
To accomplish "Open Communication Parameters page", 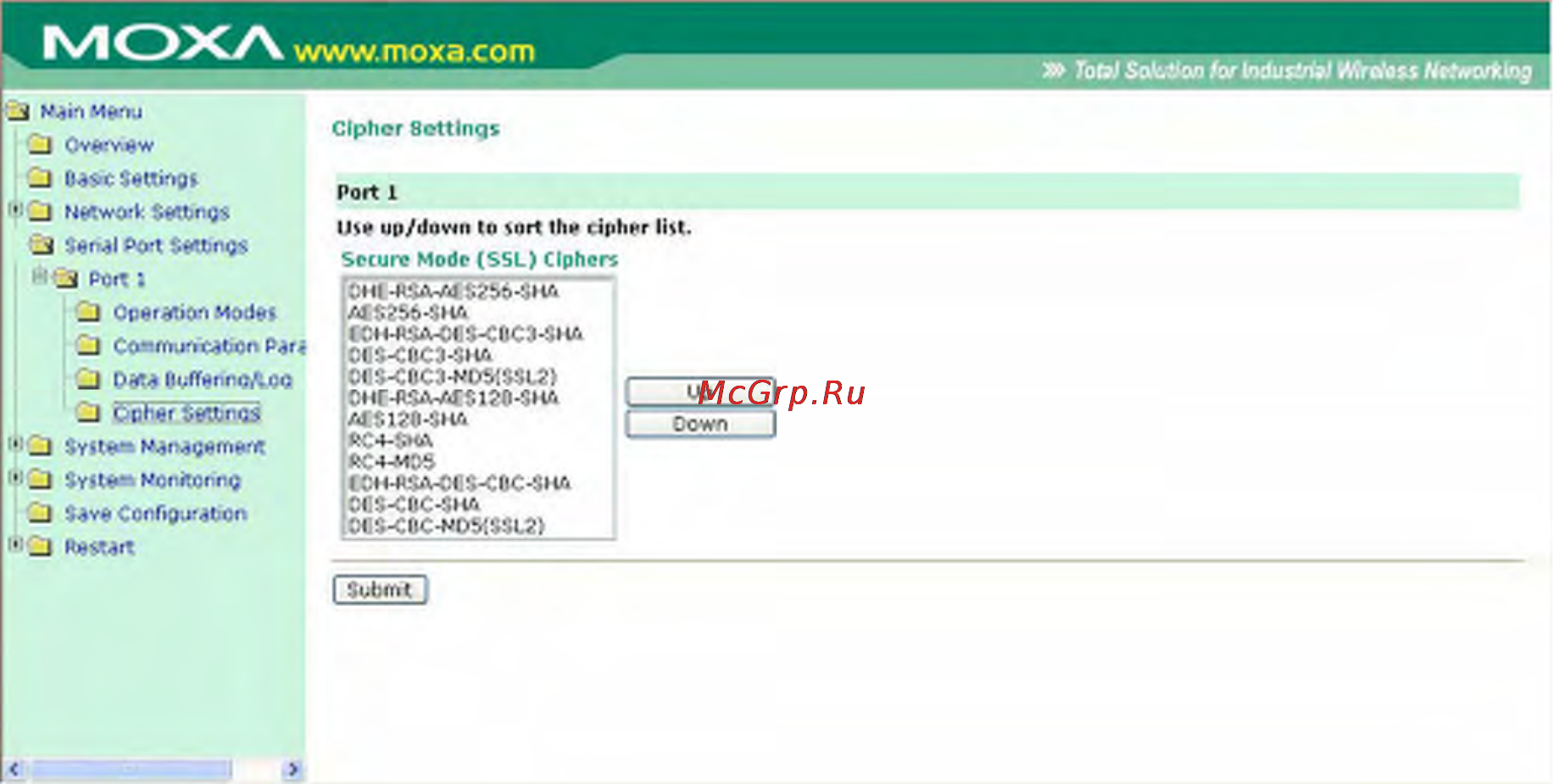I will pyautogui.click(x=209, y=346).
